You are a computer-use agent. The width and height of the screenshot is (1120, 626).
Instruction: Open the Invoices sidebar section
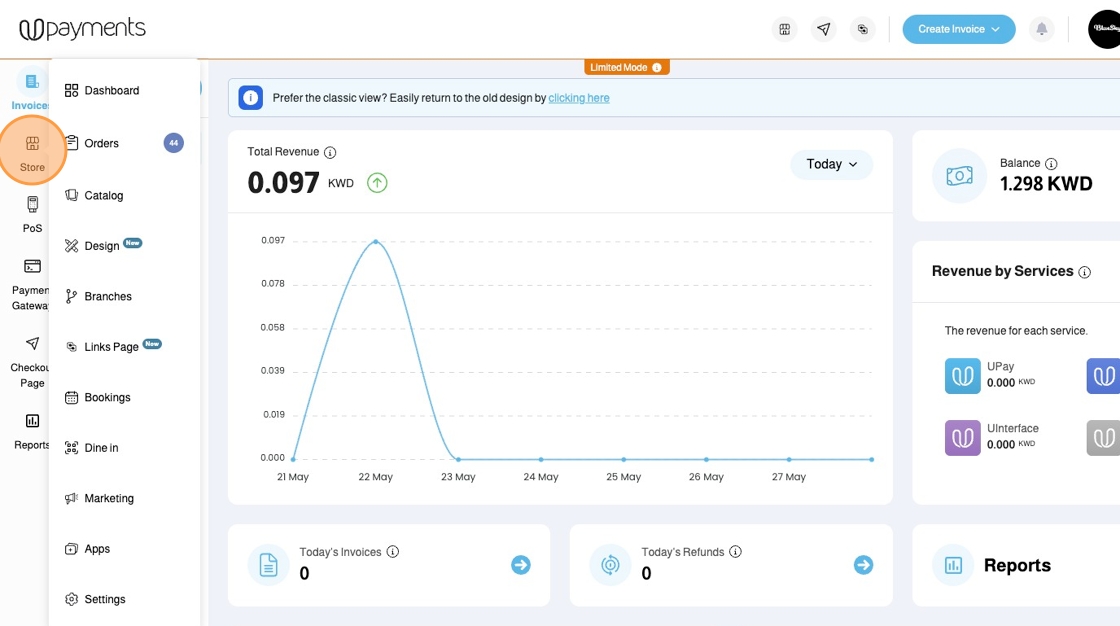[x=31, y=91]
